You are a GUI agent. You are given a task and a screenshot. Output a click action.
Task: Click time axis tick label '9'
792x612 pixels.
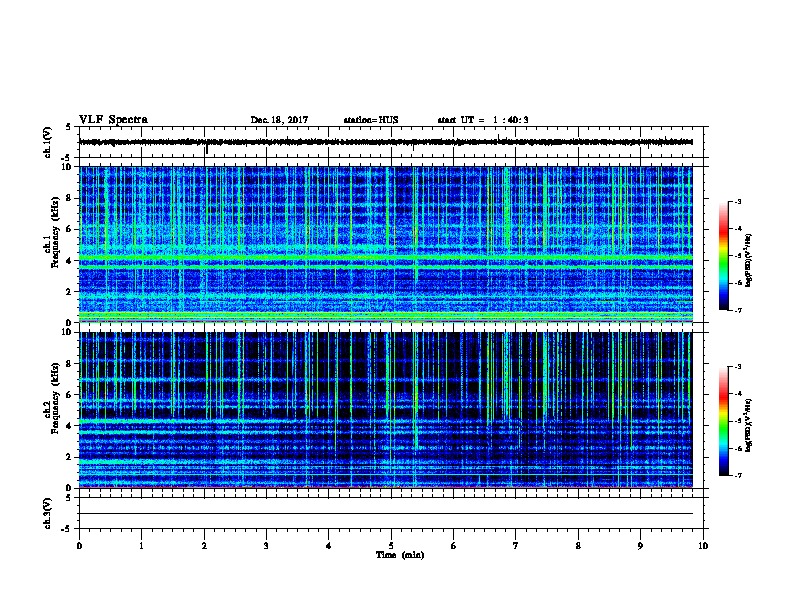coord(640,546)
